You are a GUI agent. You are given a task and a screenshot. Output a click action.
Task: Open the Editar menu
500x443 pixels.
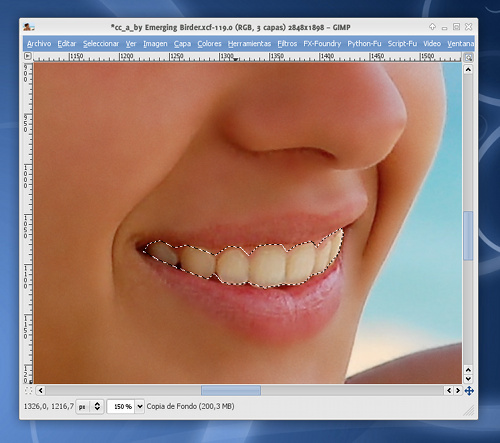(x=67, y=44)
